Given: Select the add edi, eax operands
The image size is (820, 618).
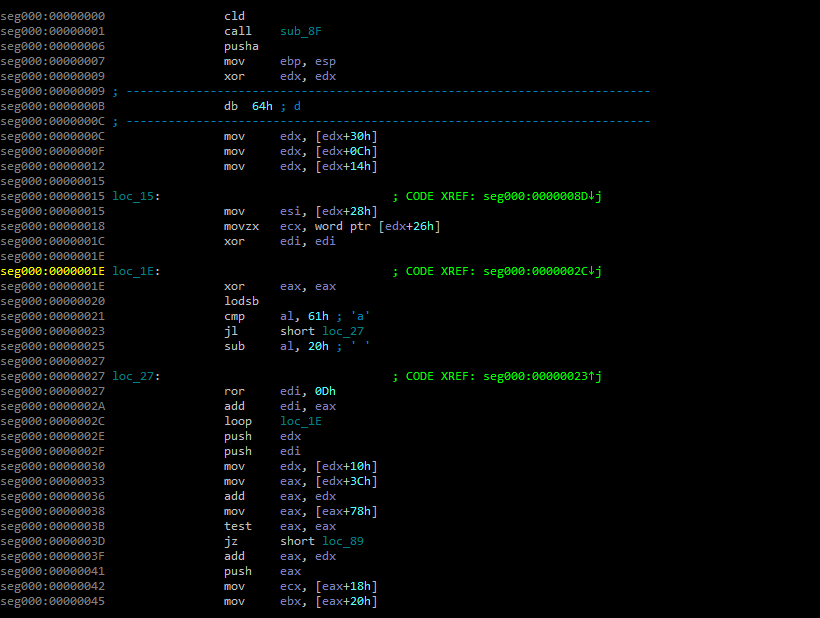Looking at the screenshot, I should point(308,406).
